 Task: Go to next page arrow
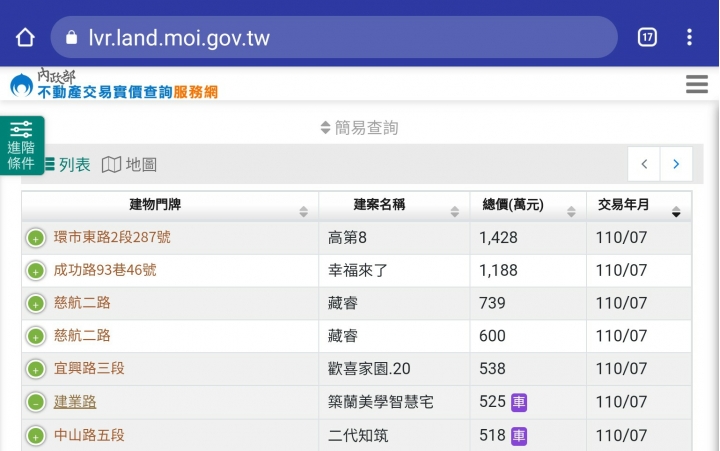[676, 164]
